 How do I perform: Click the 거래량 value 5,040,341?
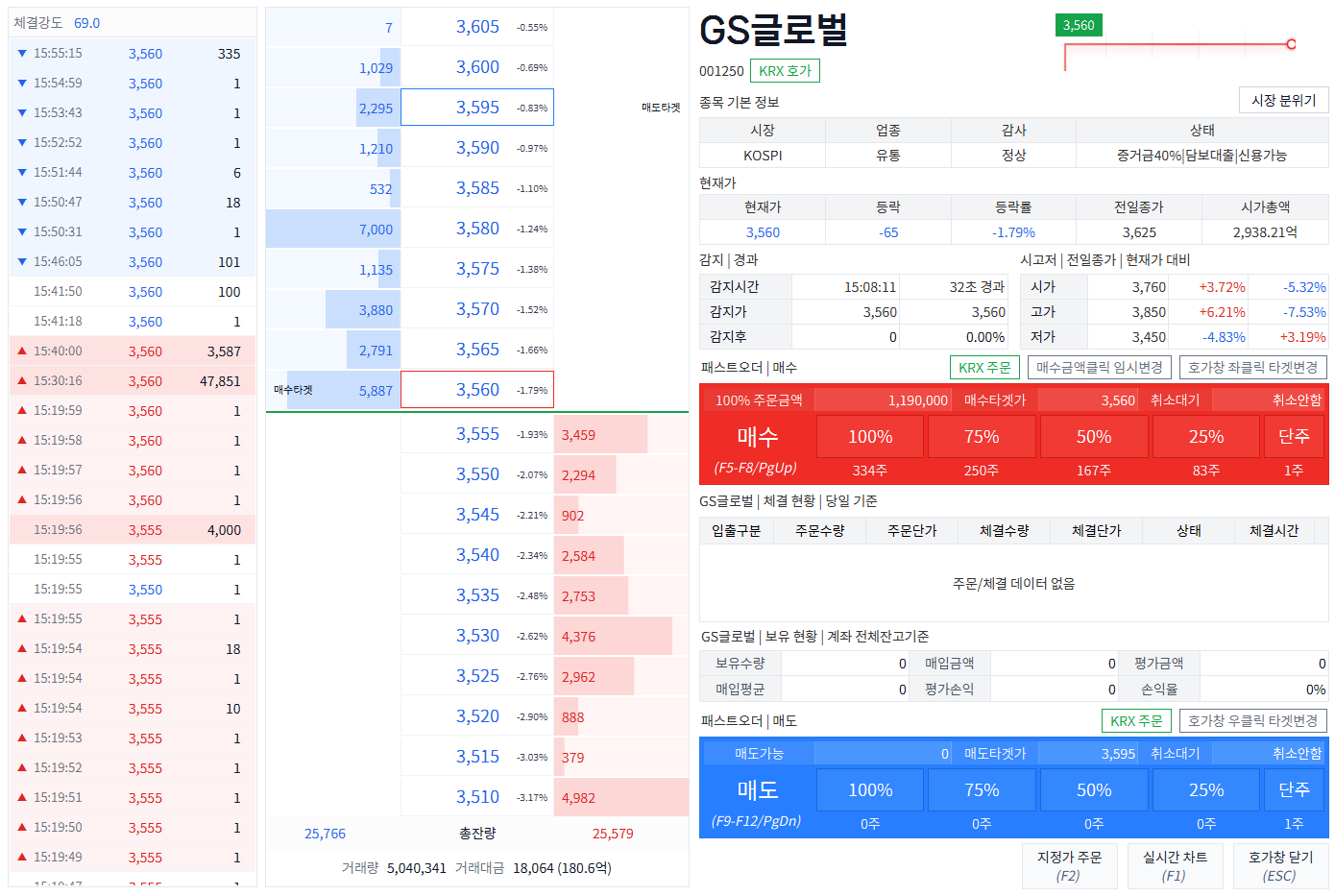[417, 868]
